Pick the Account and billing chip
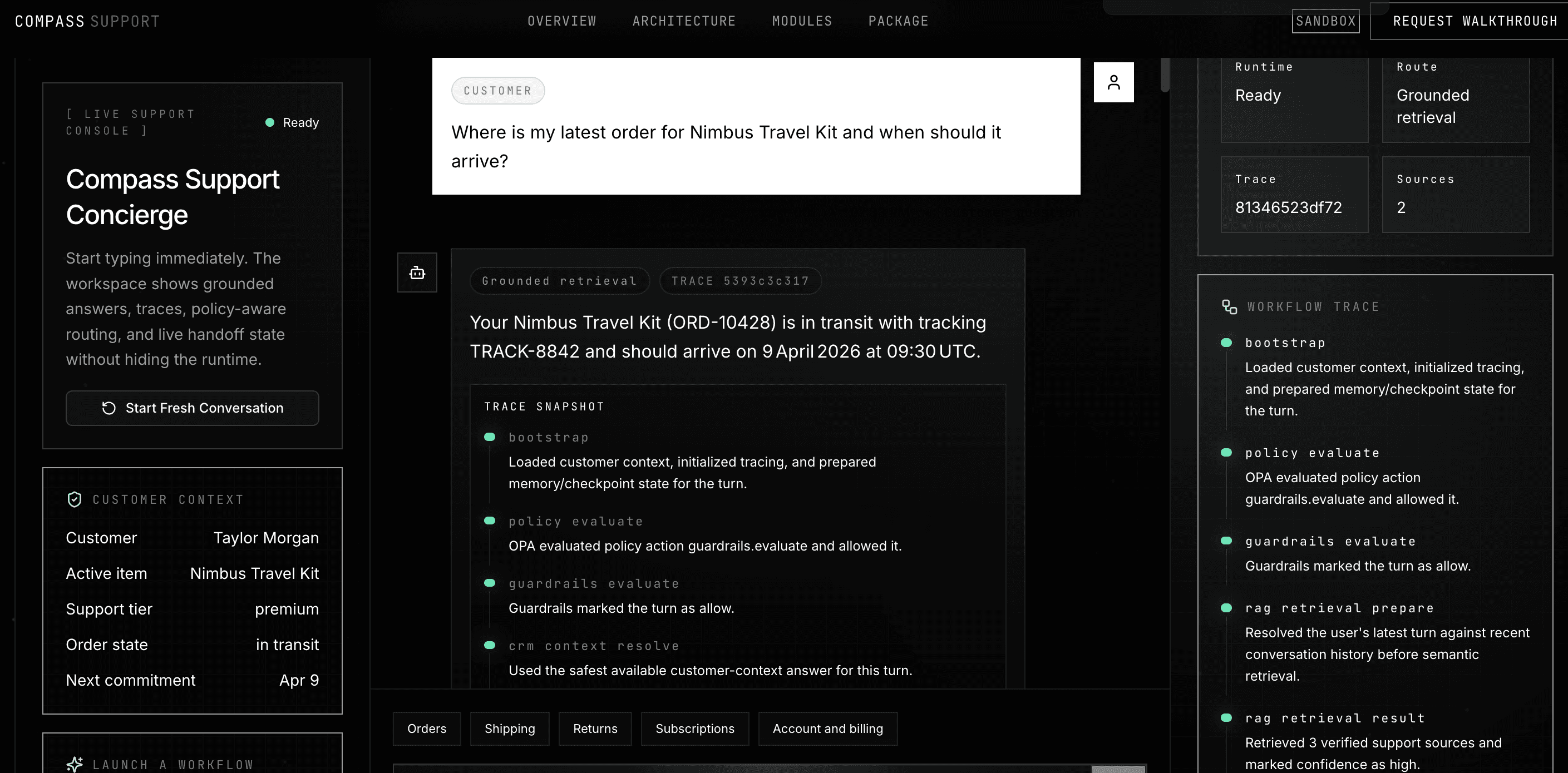The image size is (1568, 773). 827,729
